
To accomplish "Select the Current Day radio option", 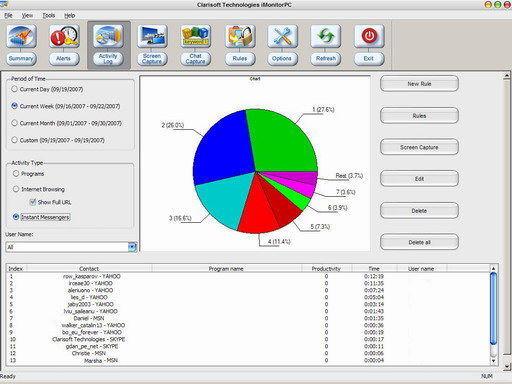I will (x=14, y=89).
